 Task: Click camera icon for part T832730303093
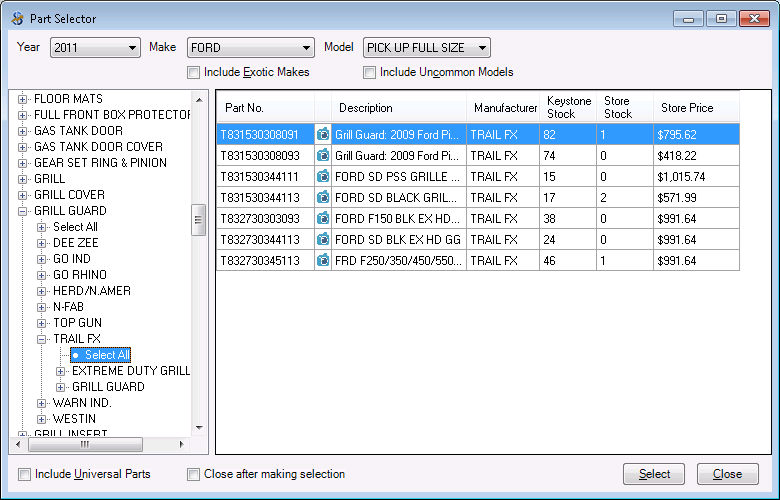[323, 218]
